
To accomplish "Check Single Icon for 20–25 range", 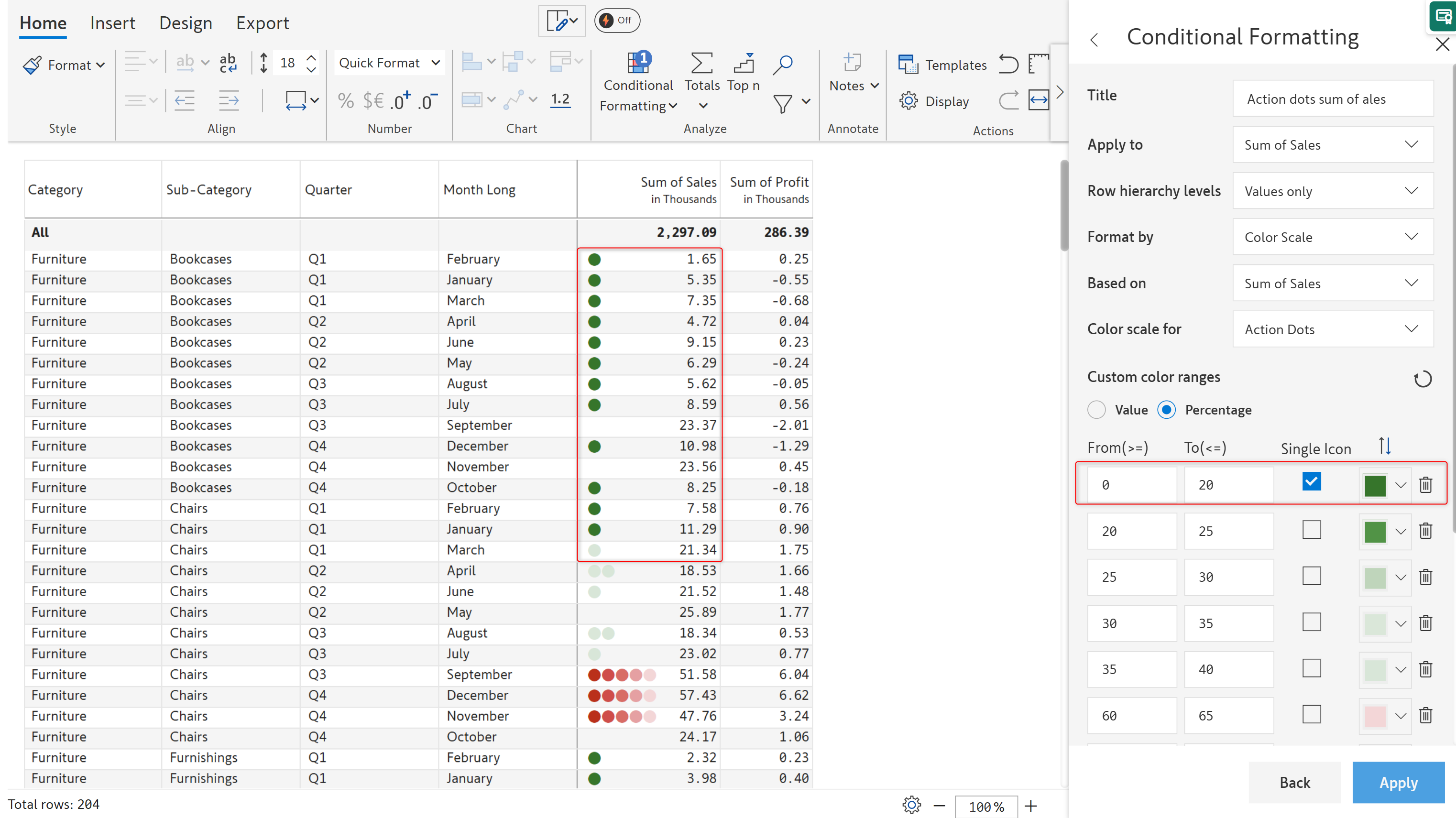I will coord(1311,530).
